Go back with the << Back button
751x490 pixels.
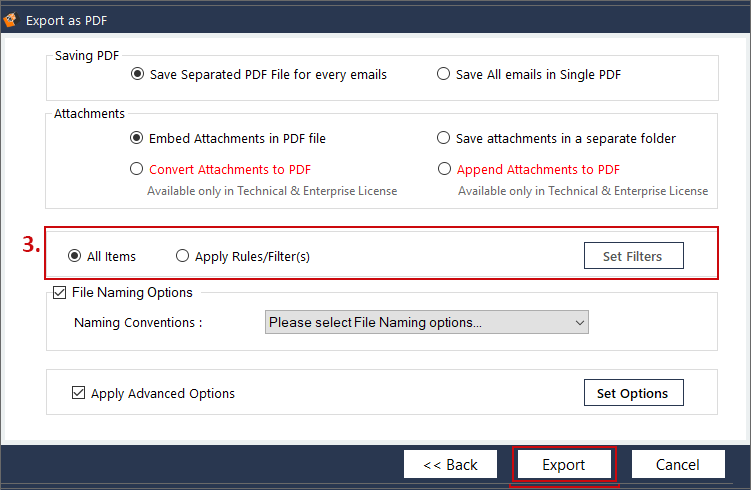(x=450, y=465)
